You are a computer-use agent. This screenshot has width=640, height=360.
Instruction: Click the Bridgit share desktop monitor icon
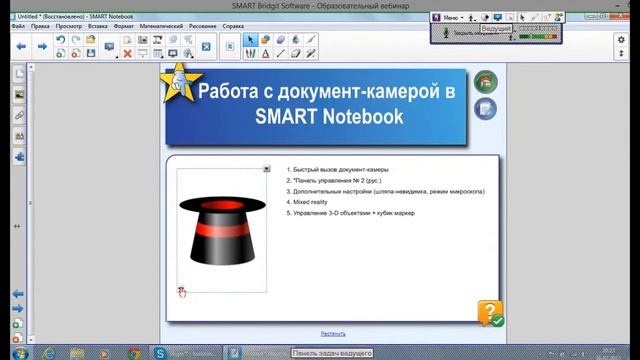[498, 17]
